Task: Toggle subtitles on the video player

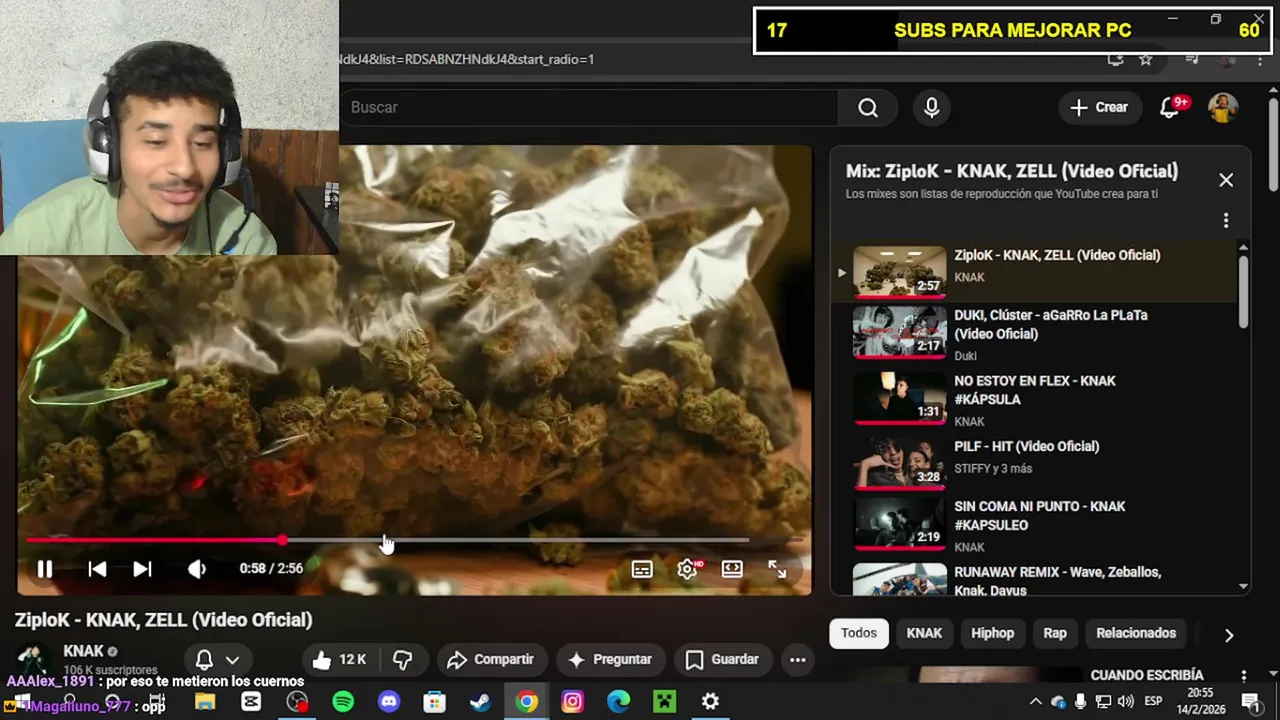Action: click(x=642, y=569)
